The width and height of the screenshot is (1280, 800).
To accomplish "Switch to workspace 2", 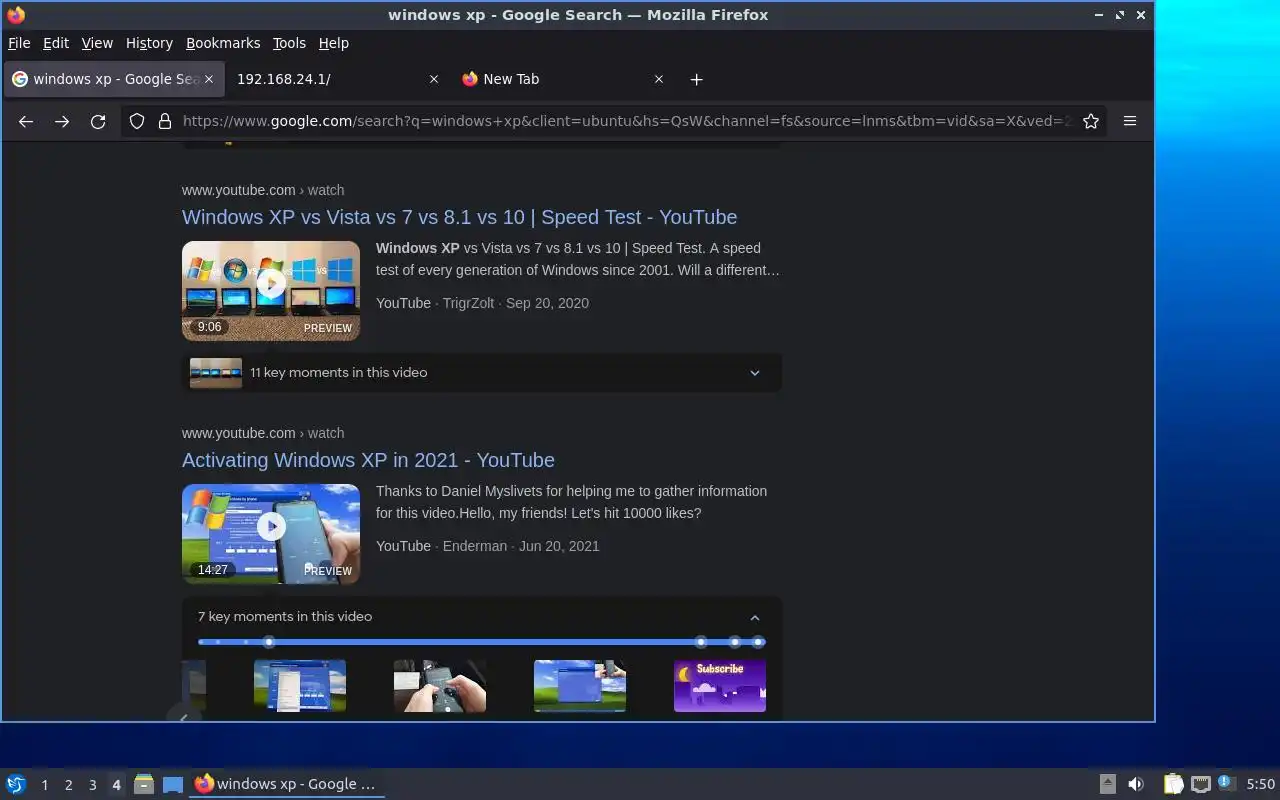I will click(68, 785).
